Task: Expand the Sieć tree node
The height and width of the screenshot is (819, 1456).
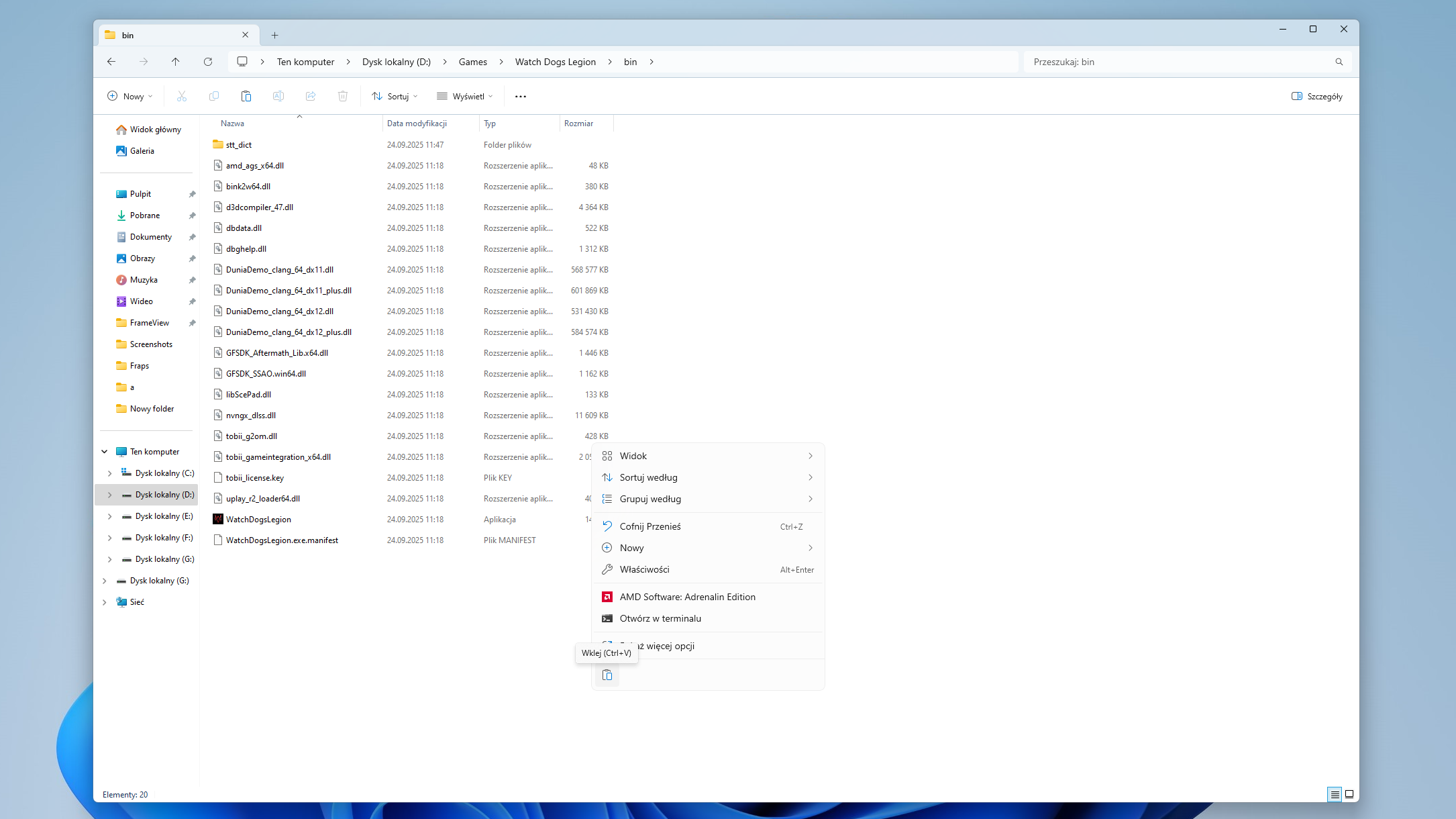Action: point(105,602)
